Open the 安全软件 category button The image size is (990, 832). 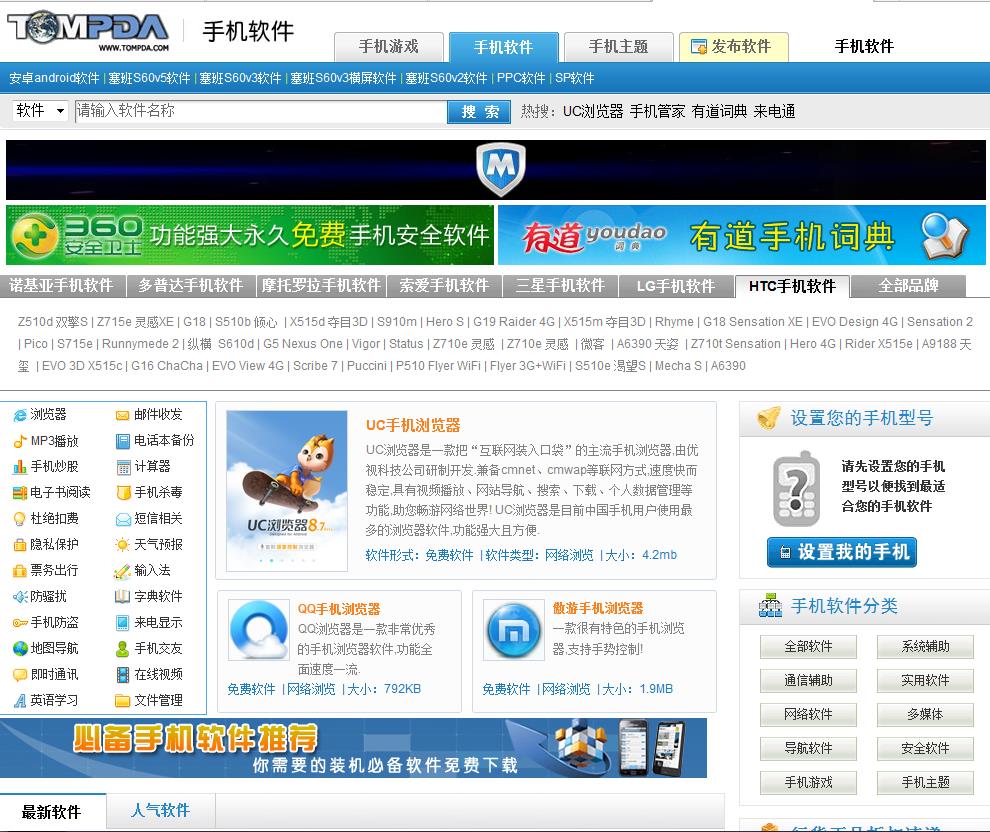pyautogui.click(x=926, y=749)
